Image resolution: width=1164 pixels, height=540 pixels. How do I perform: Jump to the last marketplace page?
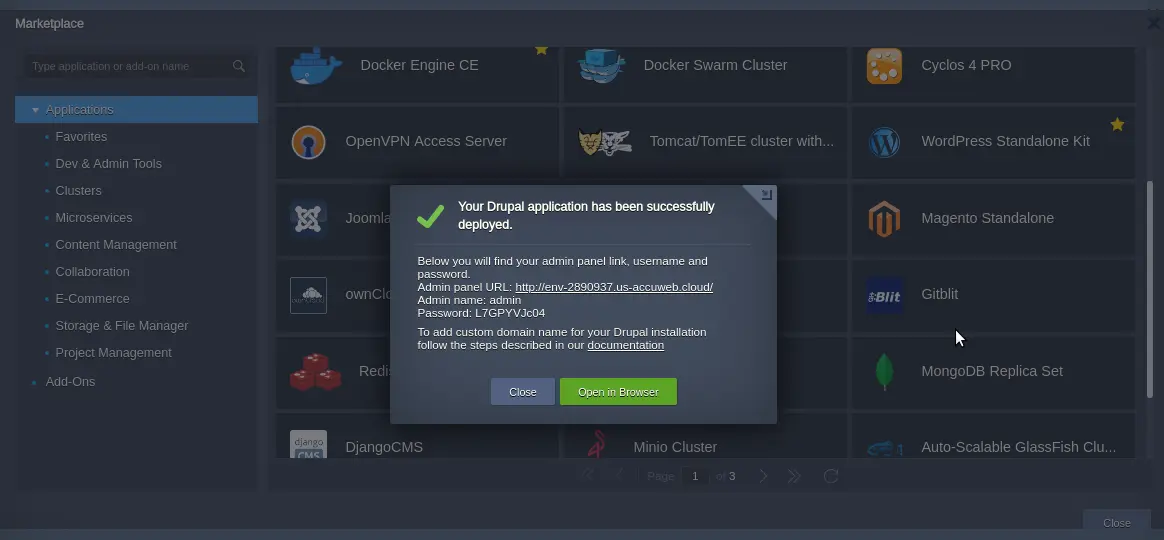[794, 476]
